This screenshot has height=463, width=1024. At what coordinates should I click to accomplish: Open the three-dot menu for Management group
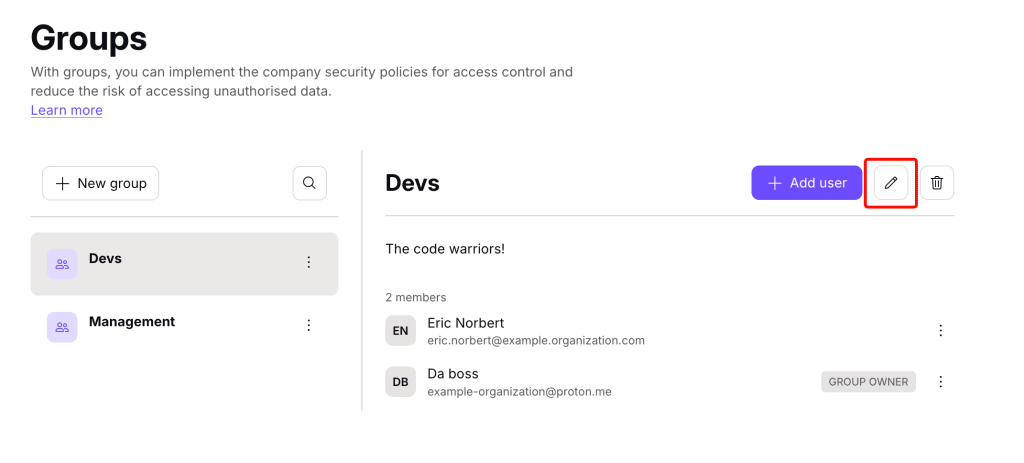click(309, 325)
